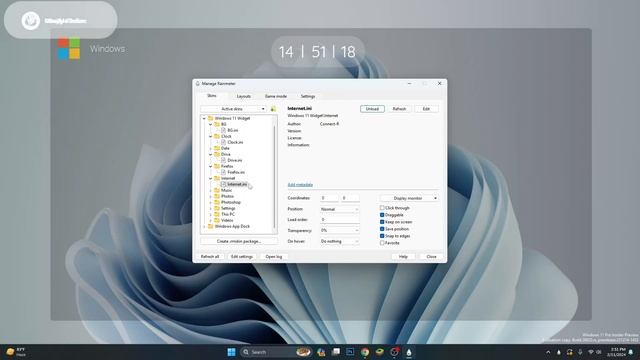Click the Settings folder icon in tree
Image resolution: width=640 pixels, height=360 pixels.
point(217,208)
